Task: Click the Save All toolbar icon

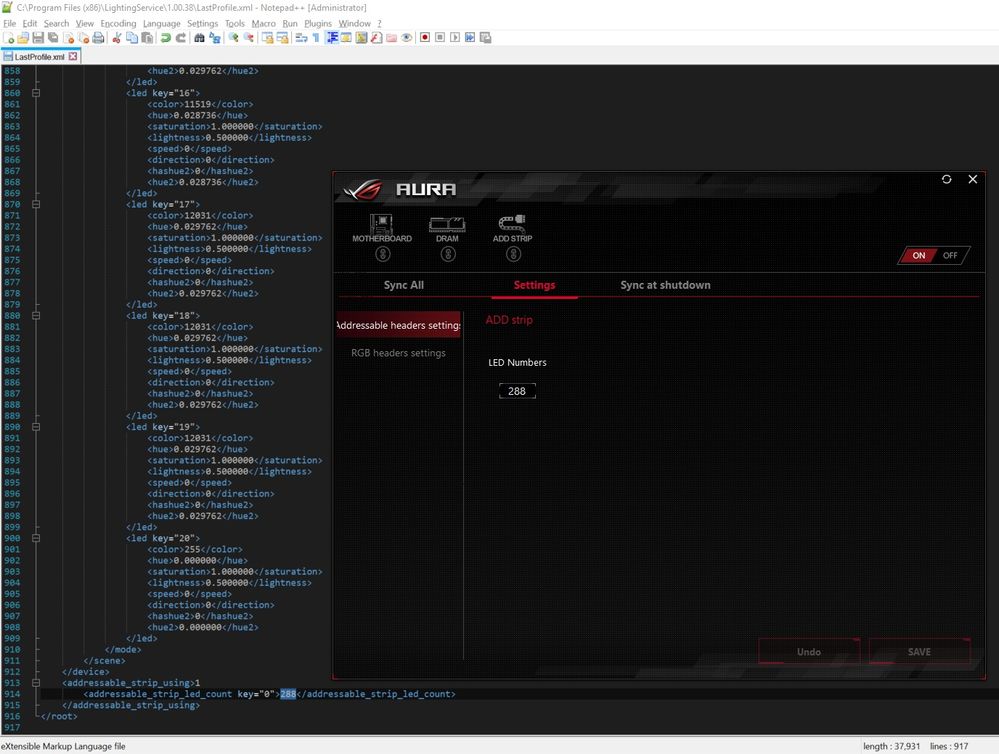Action: (53, 38)
